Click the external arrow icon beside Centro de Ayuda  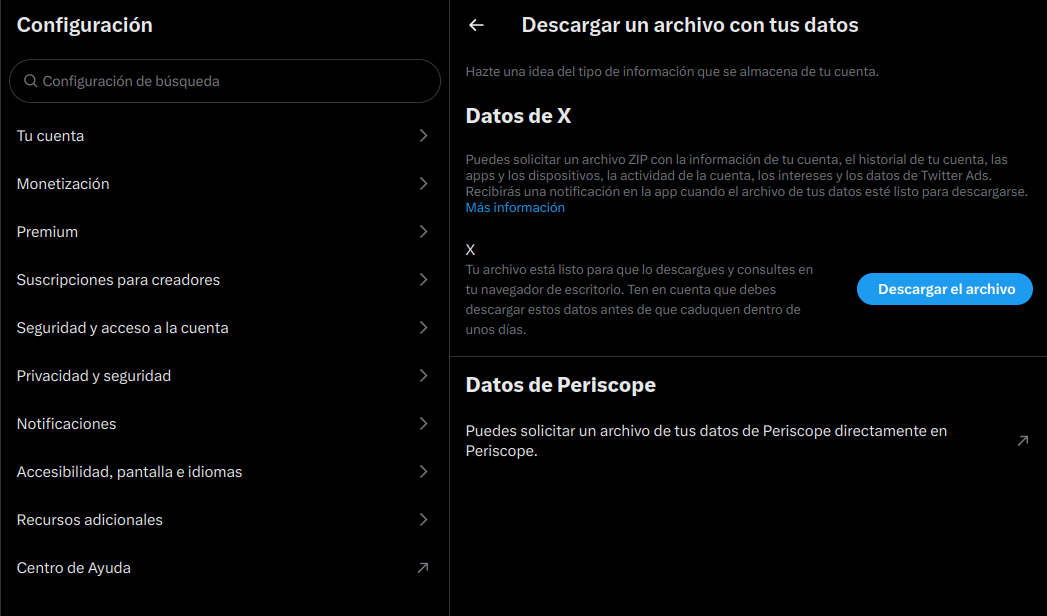pos(423,568)
